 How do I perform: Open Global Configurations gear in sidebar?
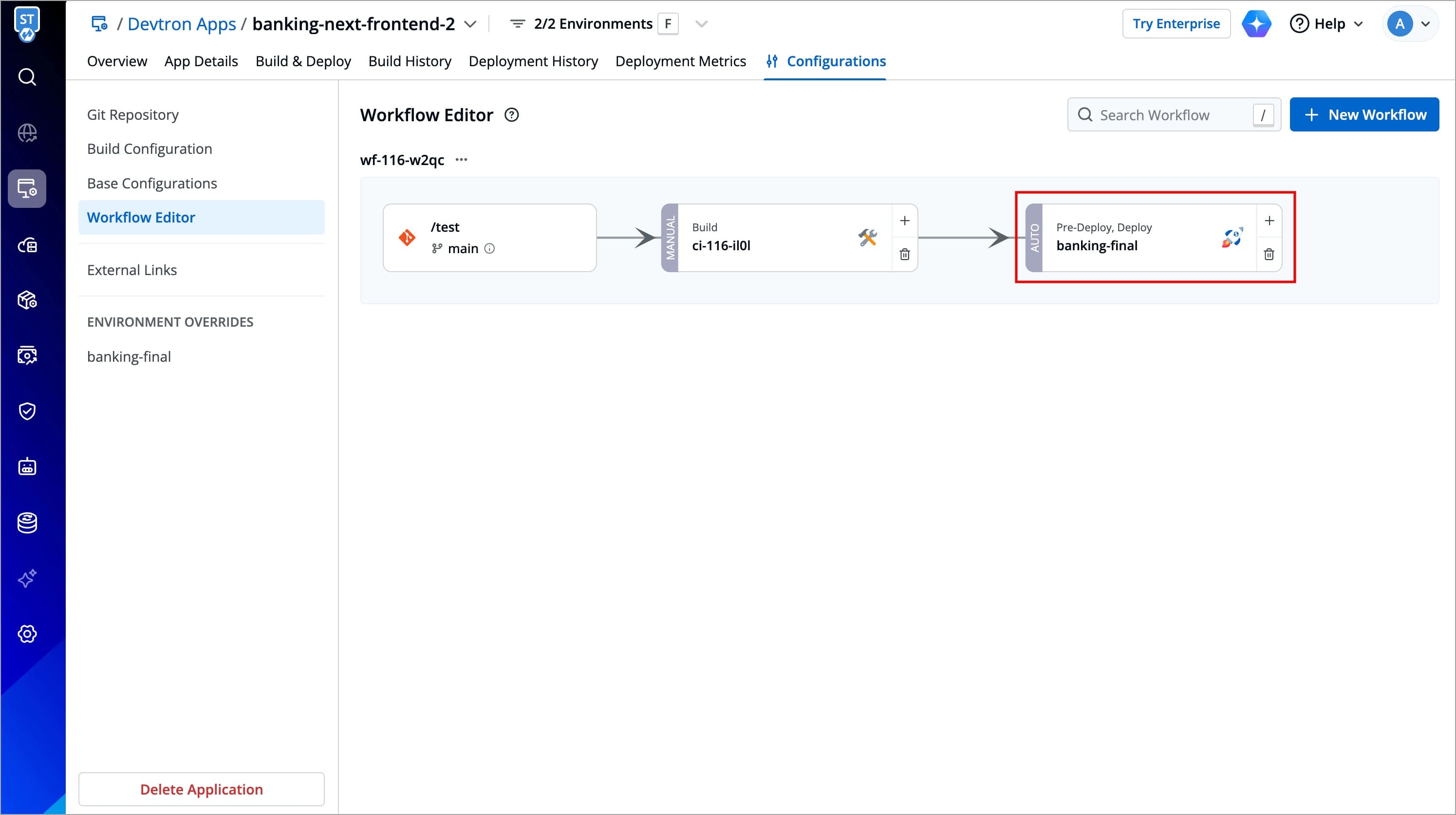pyautogui.click(x=27, y=633)
